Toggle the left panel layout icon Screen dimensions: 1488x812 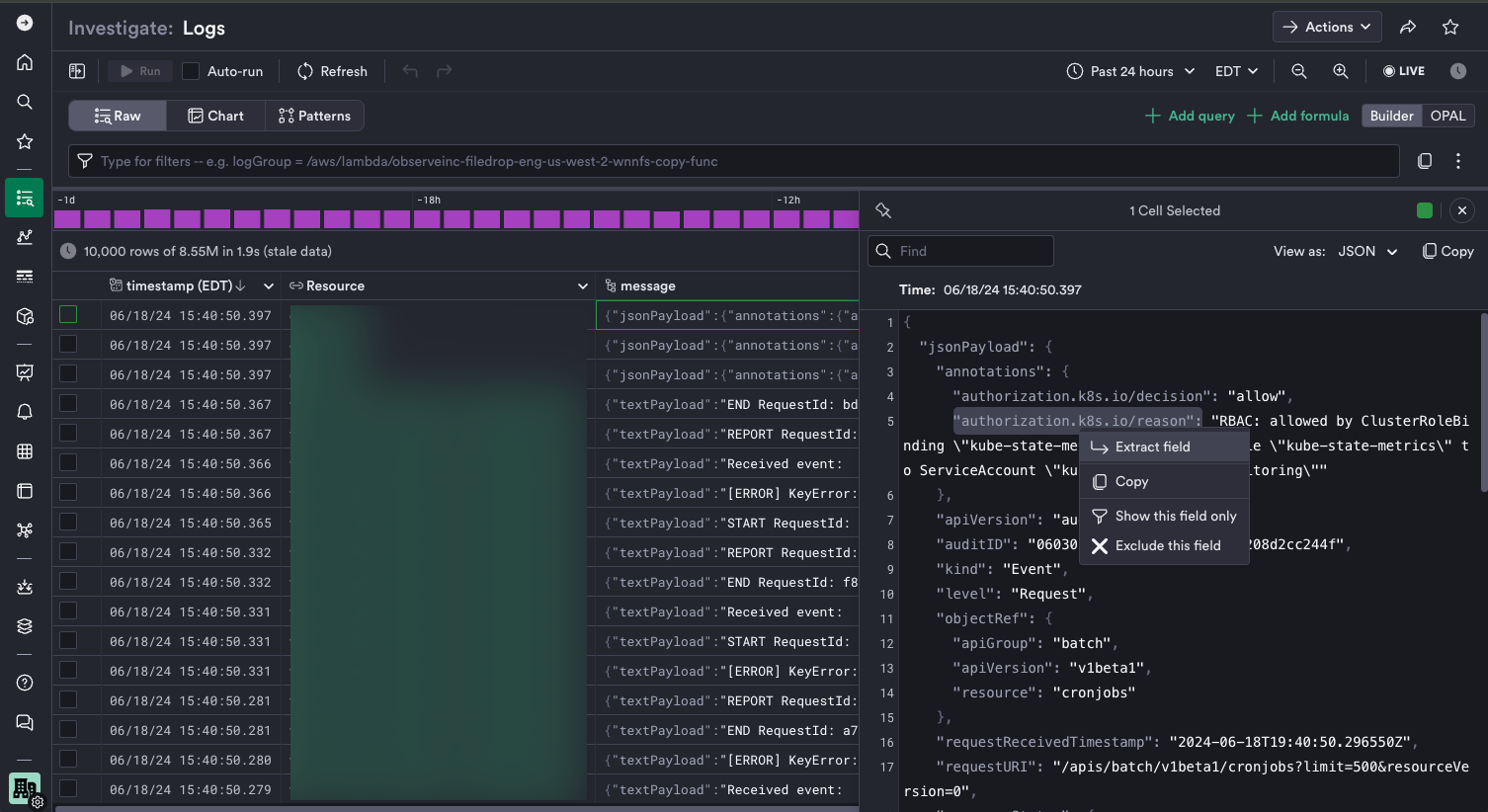pos(77,71)
